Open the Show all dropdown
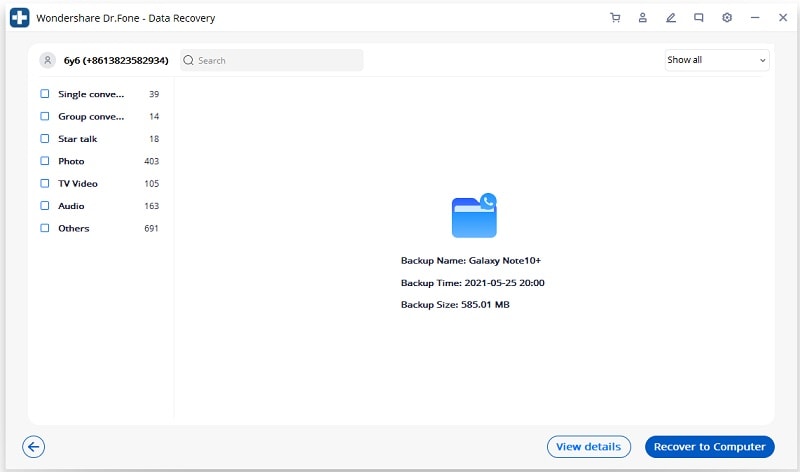The width and height of the screenshot is (800, 472). 717,60
